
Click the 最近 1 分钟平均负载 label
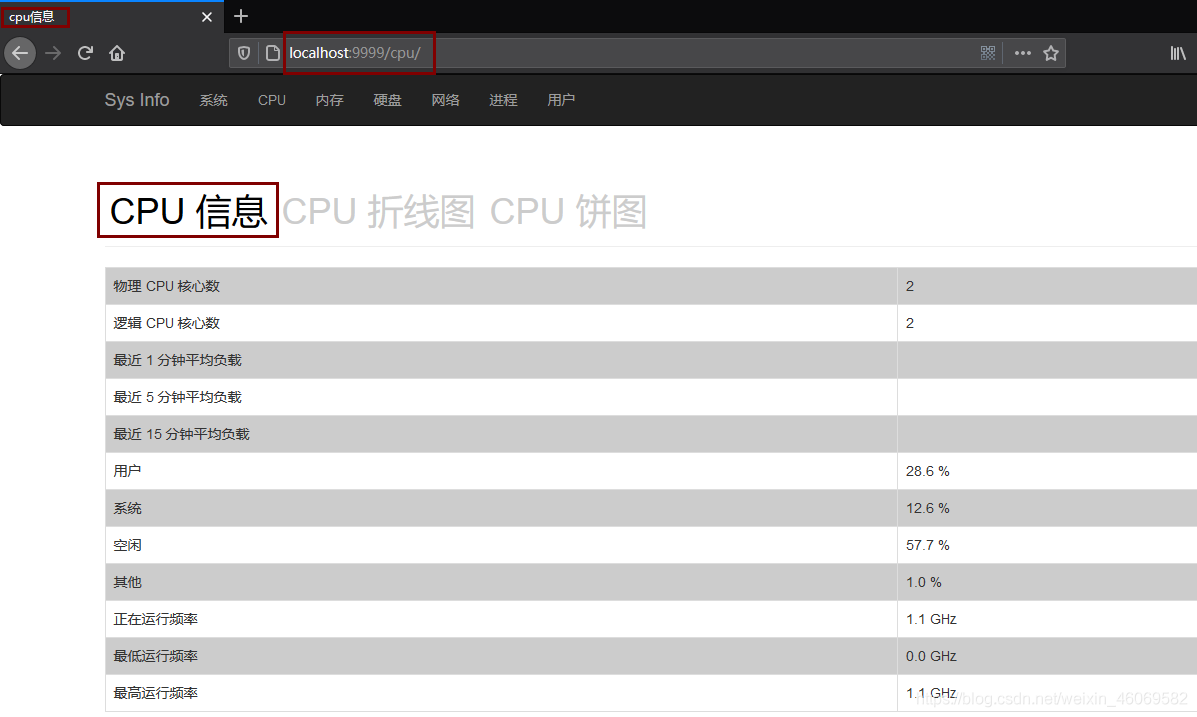pos(177,360)
